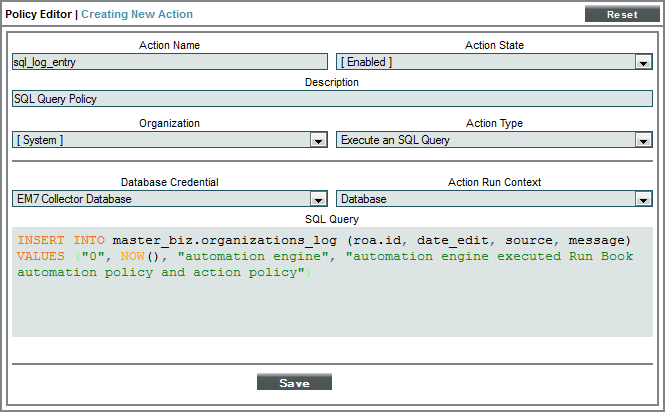665x412 pixels.
Task: Hit the down arrow on Action Run Context
Action: [643, 200]
